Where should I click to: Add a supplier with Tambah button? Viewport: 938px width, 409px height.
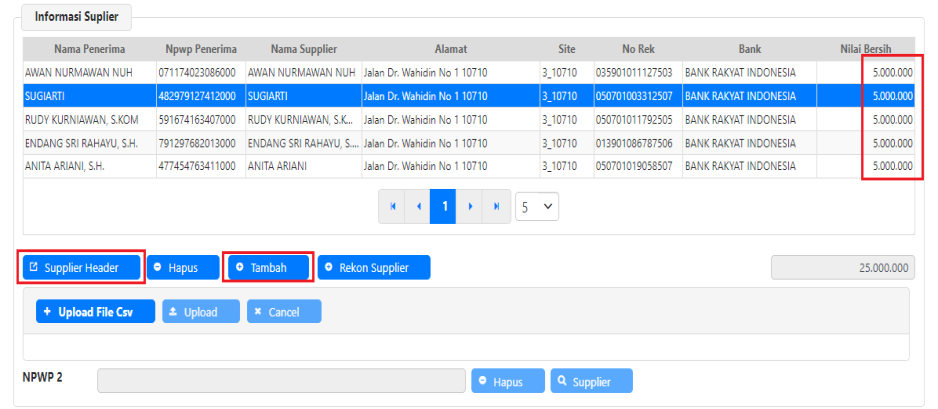pyautogui.click(x=268, y=268)
